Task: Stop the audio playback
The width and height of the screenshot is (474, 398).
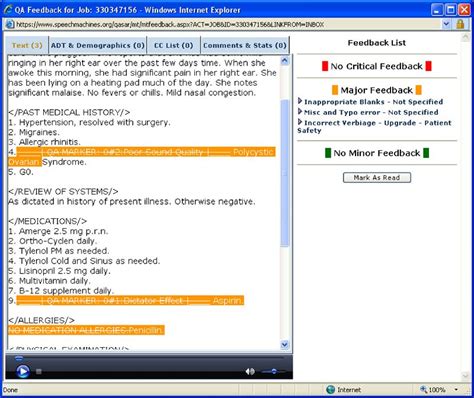Action: tap(39, 371)
